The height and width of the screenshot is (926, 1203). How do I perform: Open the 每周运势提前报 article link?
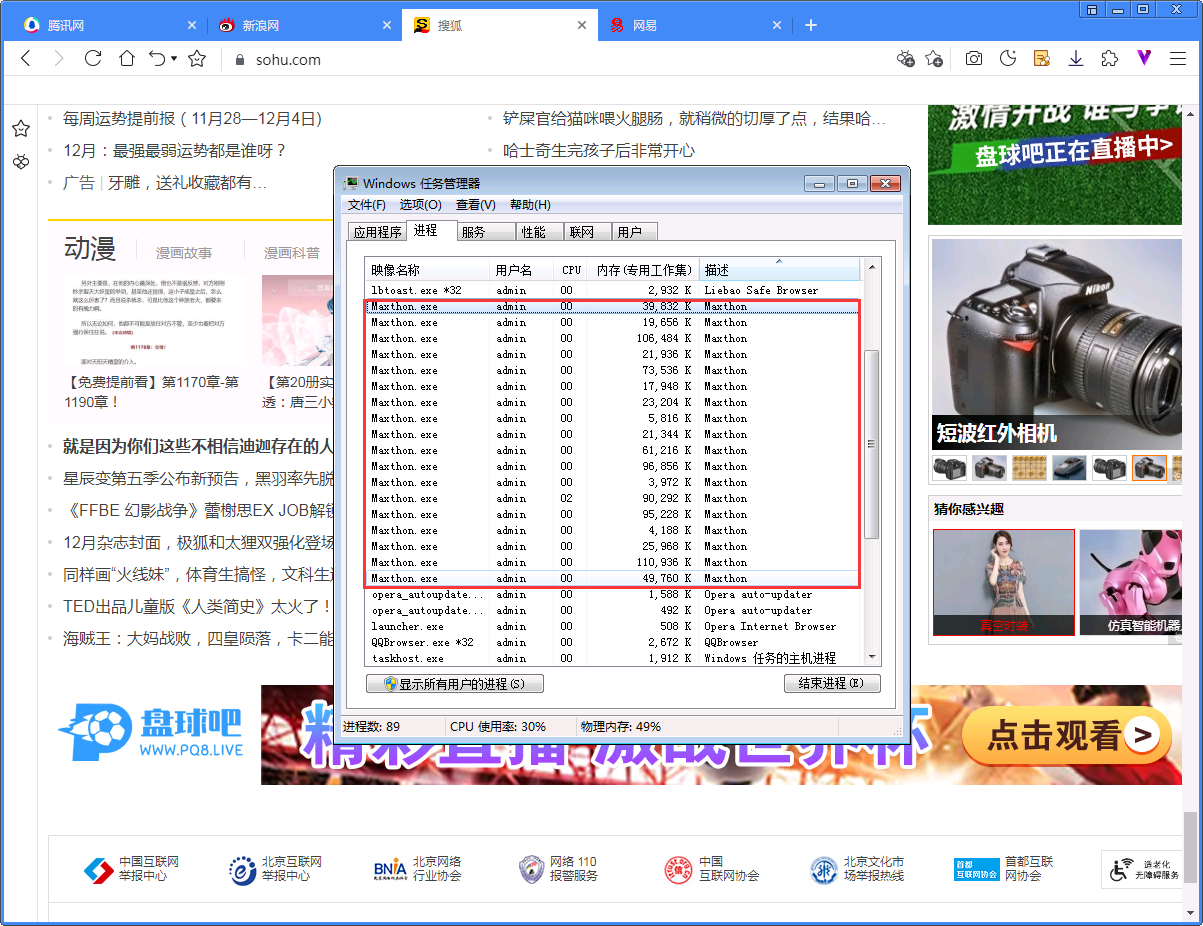193,119
